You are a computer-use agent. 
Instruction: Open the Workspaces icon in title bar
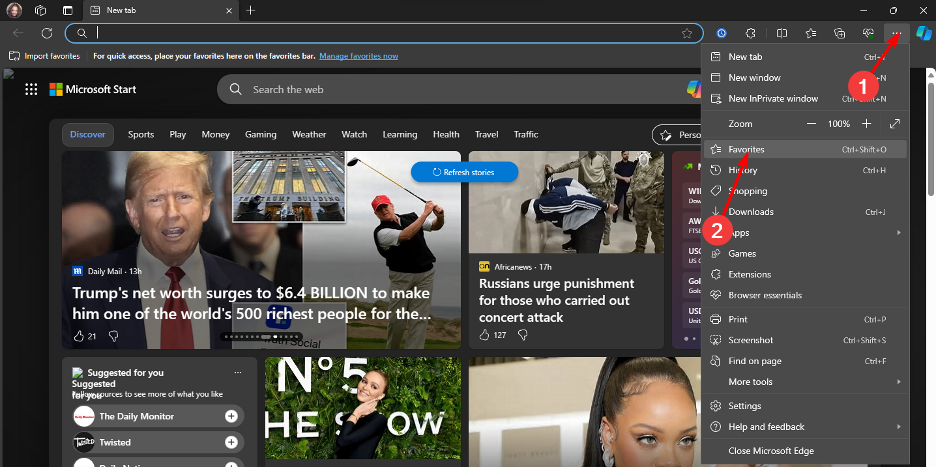(x=41, y=11)
